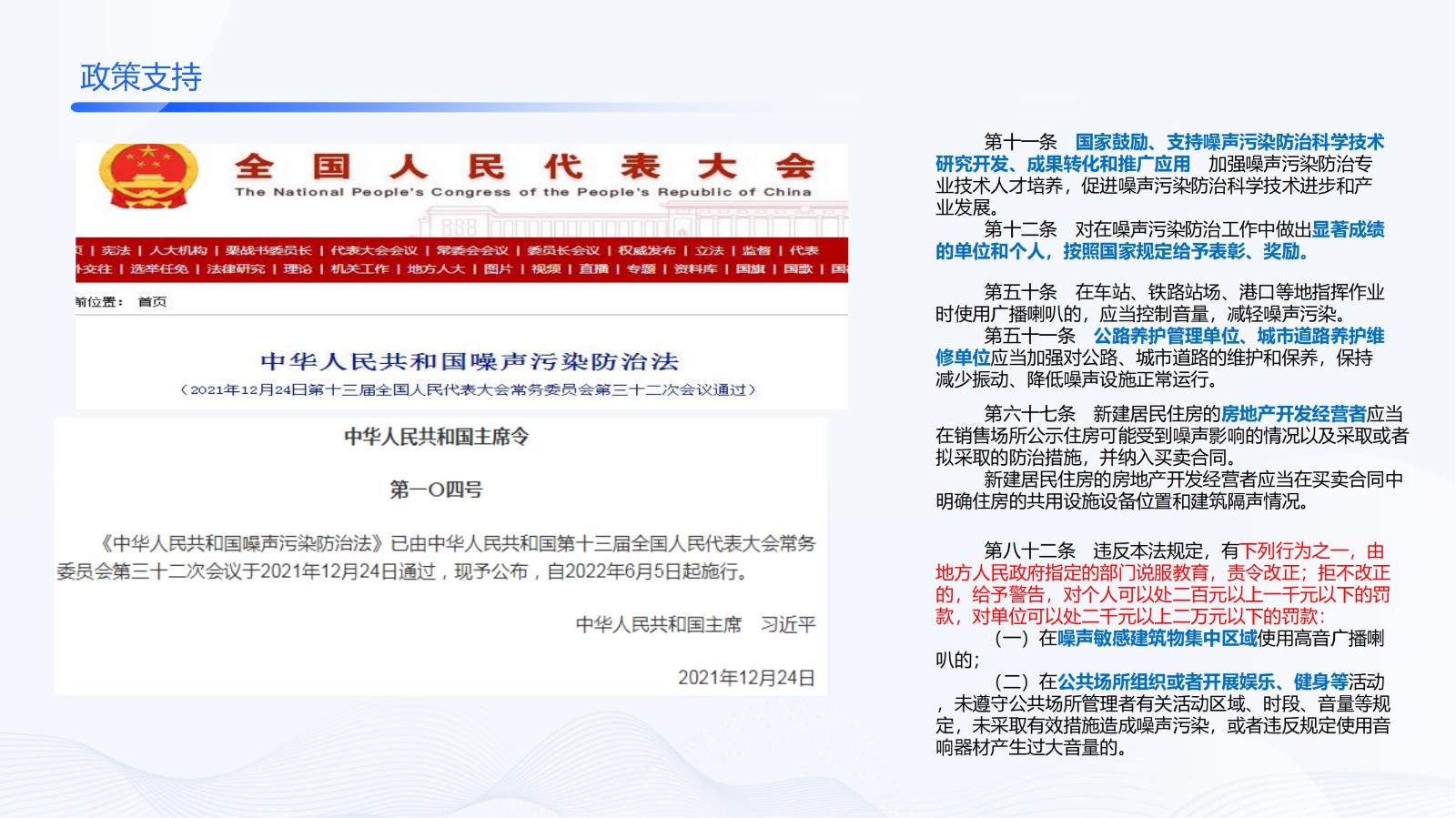Viewport: 1456px width, 818px height.
Task: Select 立法 in the red navigation bar
Action: point(710,250)
